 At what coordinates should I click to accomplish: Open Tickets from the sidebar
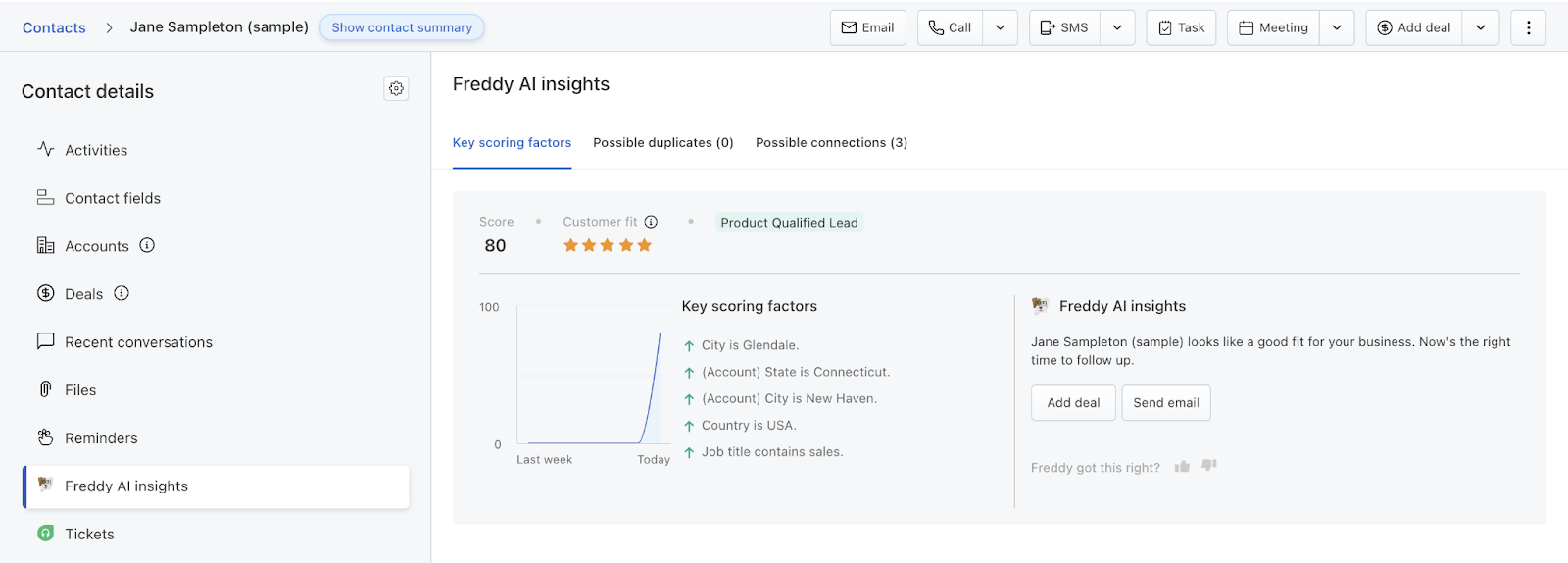pyautogui.click(x=89, y=534)
